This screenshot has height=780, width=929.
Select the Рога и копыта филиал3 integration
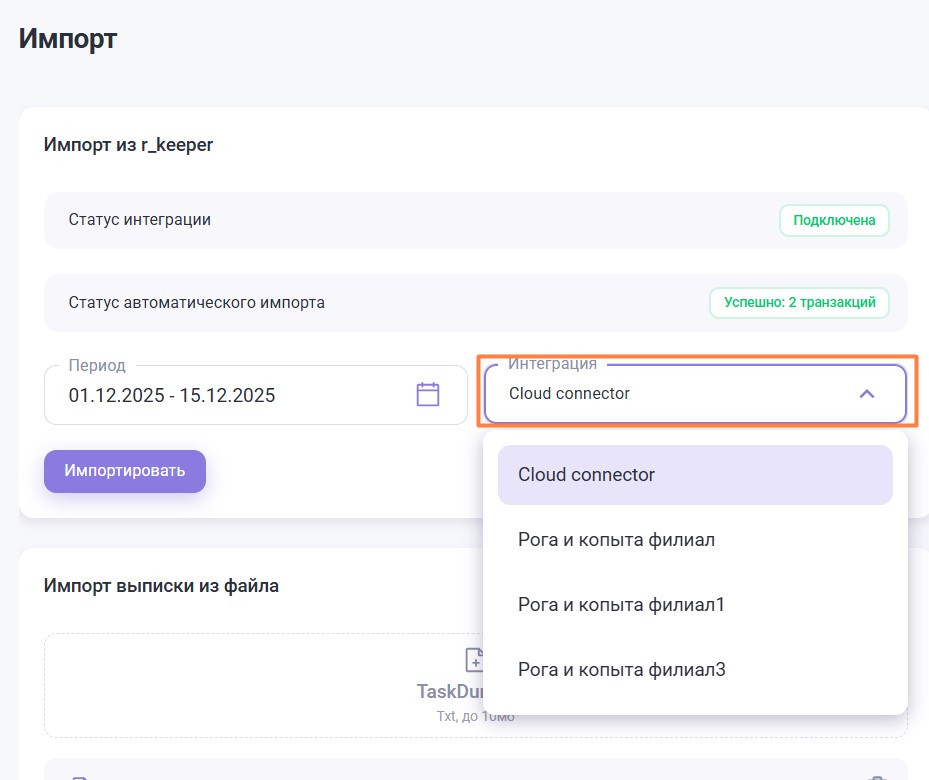pyautogui.click(x=621, y=670)
